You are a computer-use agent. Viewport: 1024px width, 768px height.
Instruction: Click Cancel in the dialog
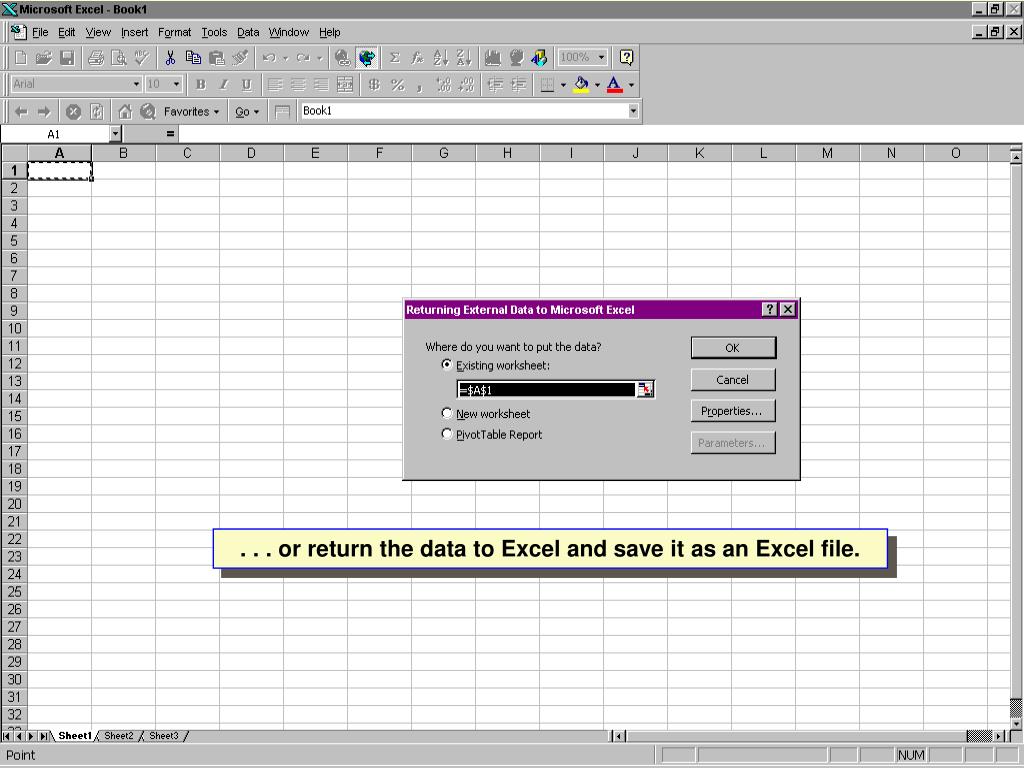[733, 379]
